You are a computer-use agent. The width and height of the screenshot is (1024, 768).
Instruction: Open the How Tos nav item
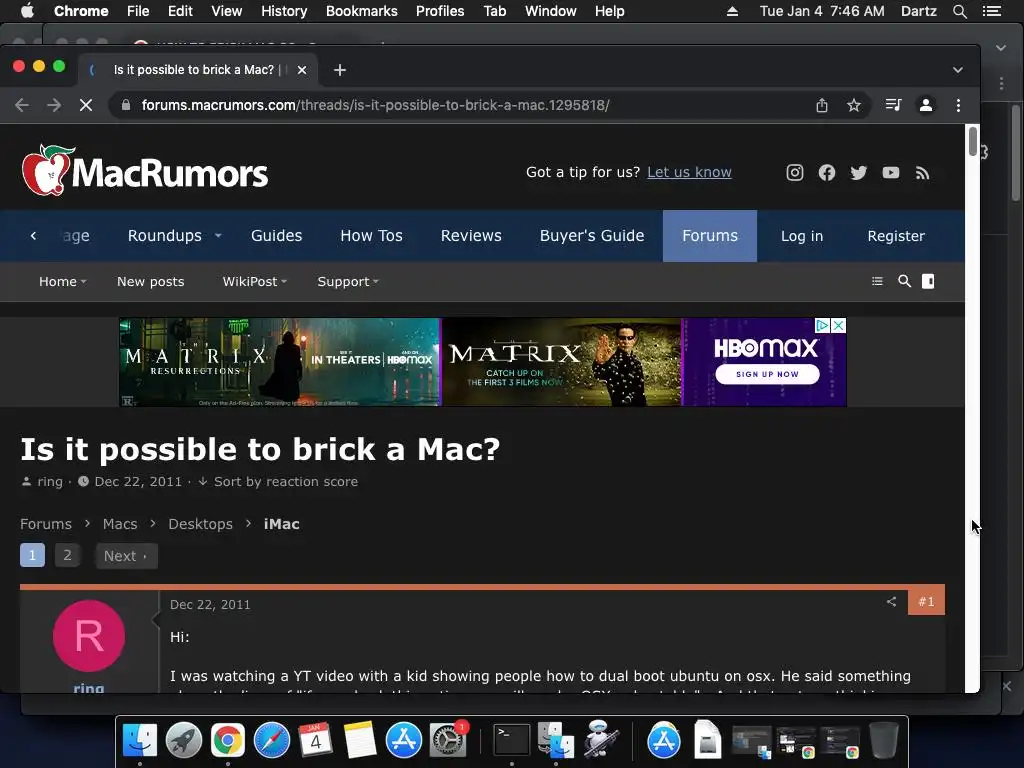pyautogui.click(x=371, y=236)
